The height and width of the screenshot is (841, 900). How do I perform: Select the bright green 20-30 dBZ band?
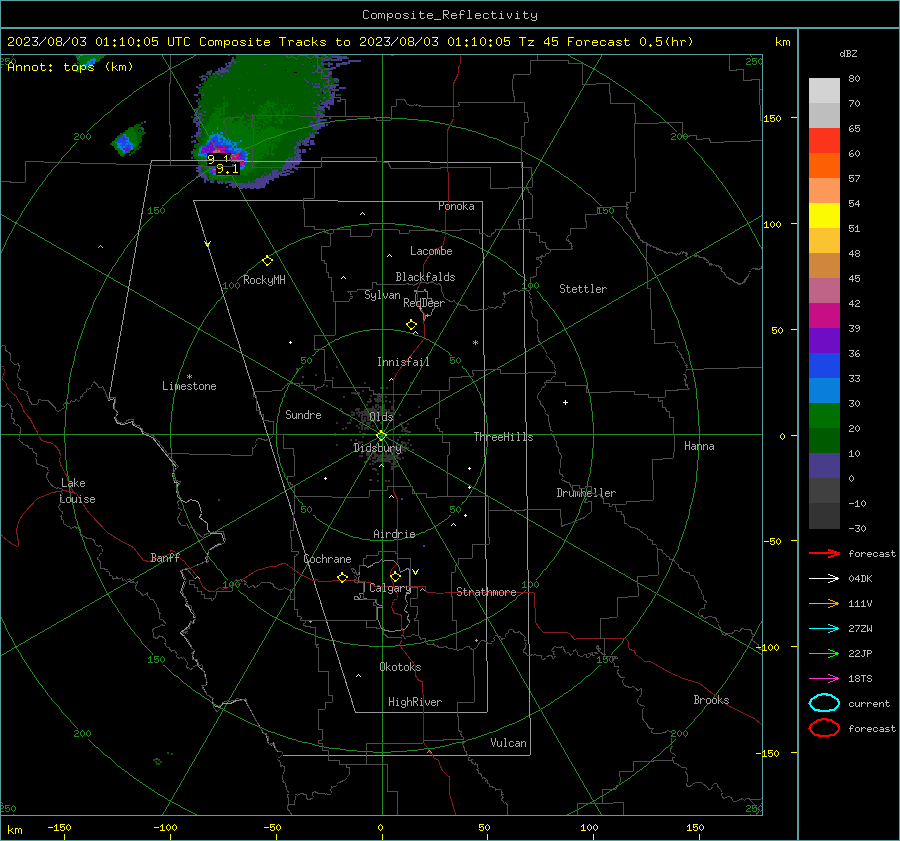click(x=824, y=416)
